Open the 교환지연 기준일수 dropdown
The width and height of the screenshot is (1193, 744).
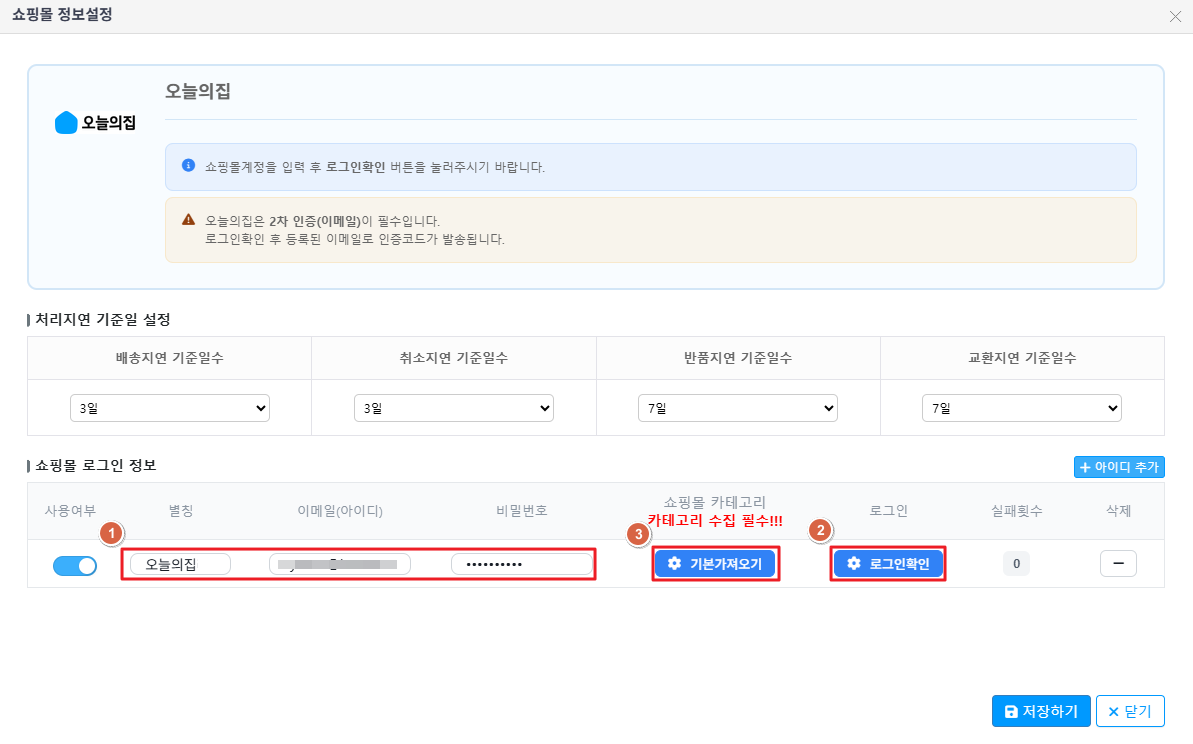pyautogui.click(x=1022, y=408)
